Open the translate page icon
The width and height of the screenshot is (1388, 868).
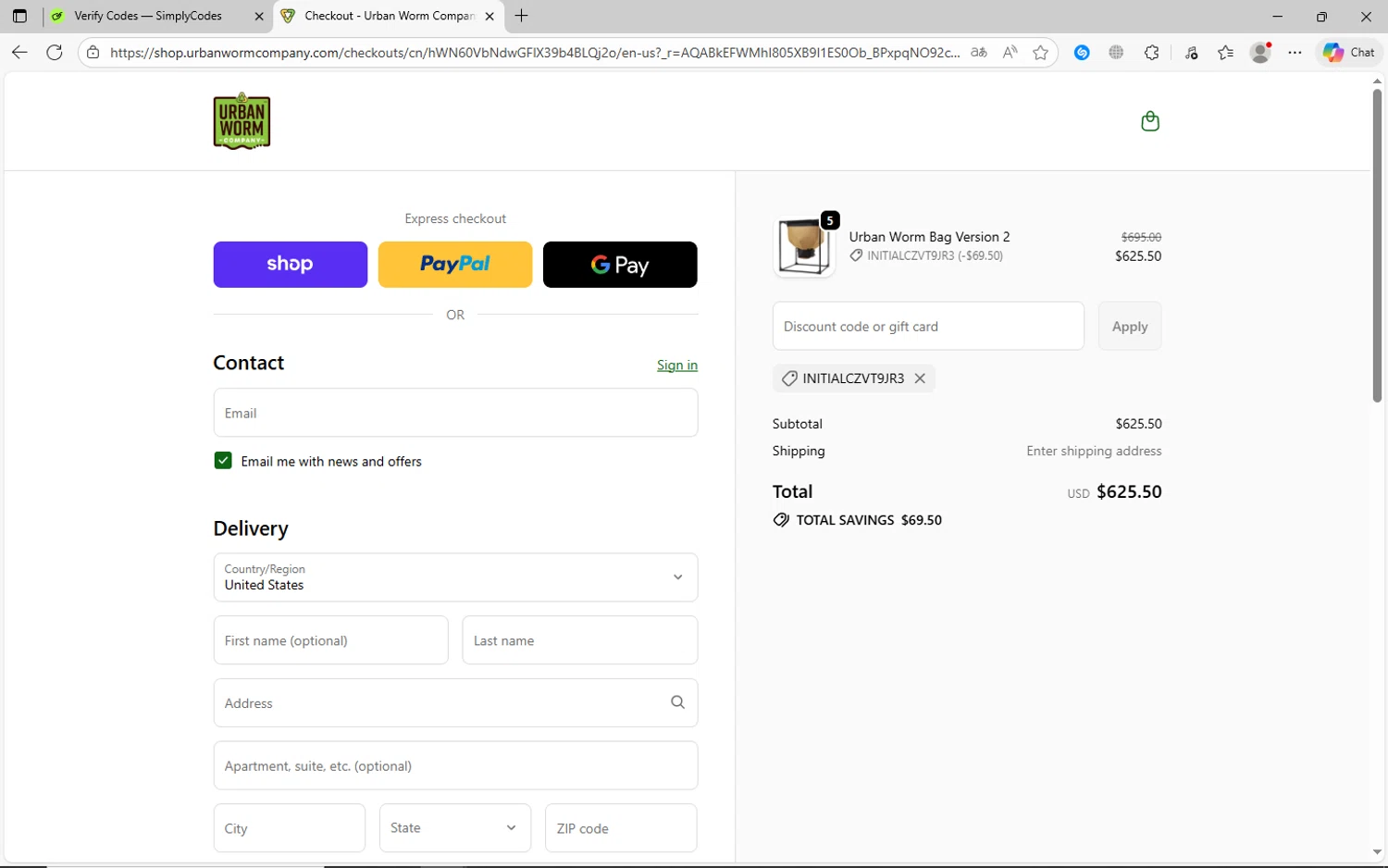979,53
